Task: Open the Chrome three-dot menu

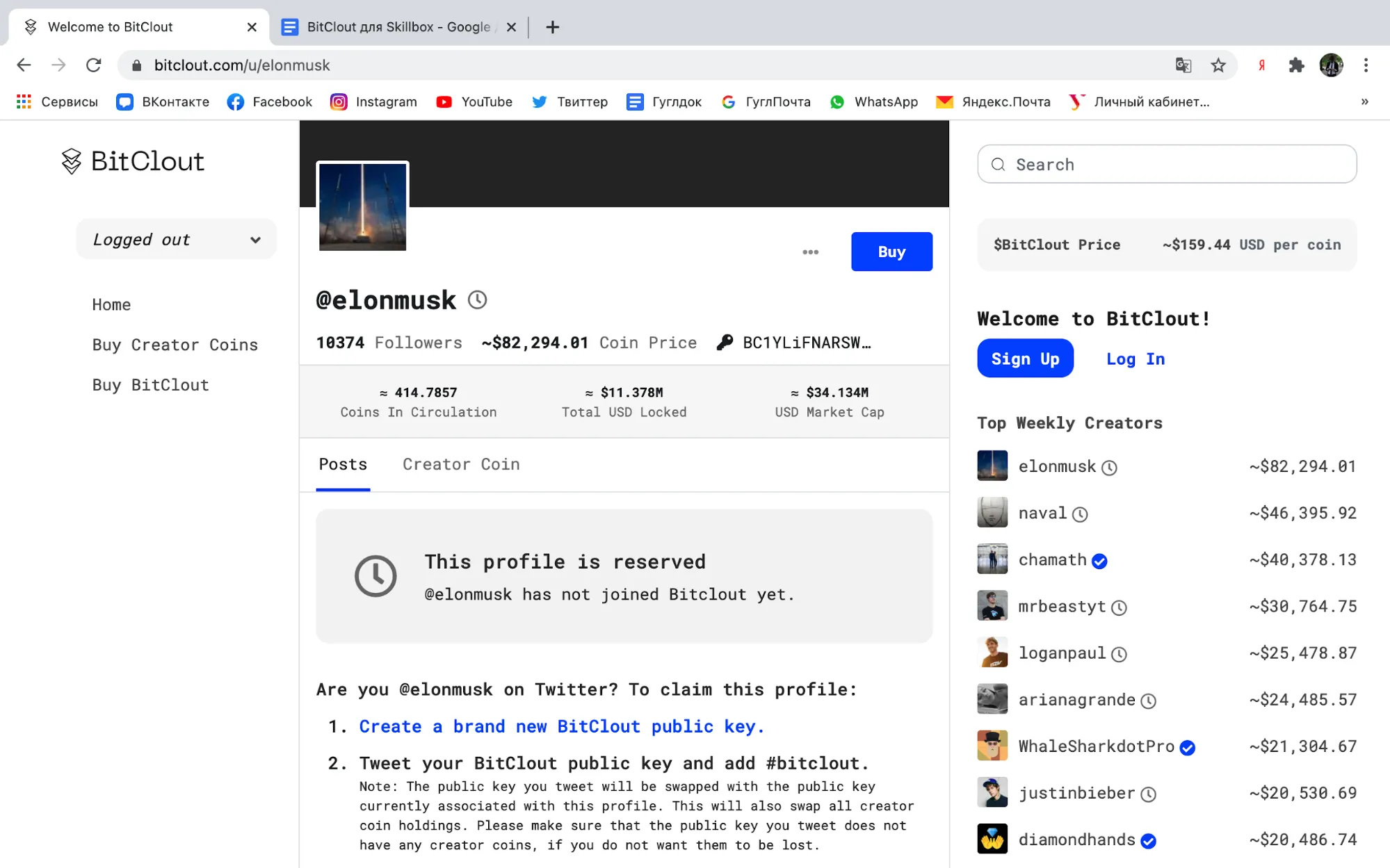Action: pos(1366,65)
